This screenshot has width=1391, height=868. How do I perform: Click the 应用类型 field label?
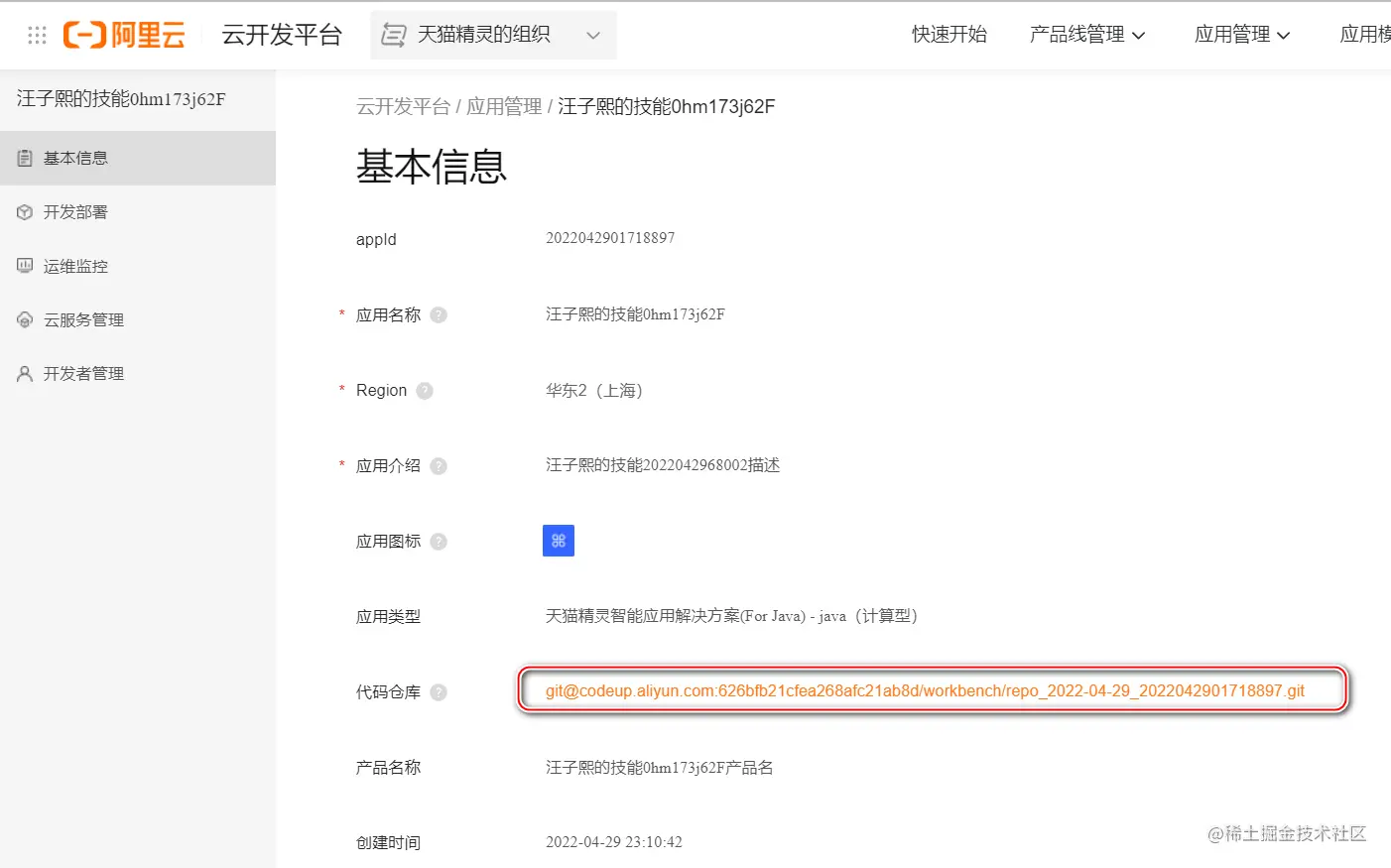point(388,617)
